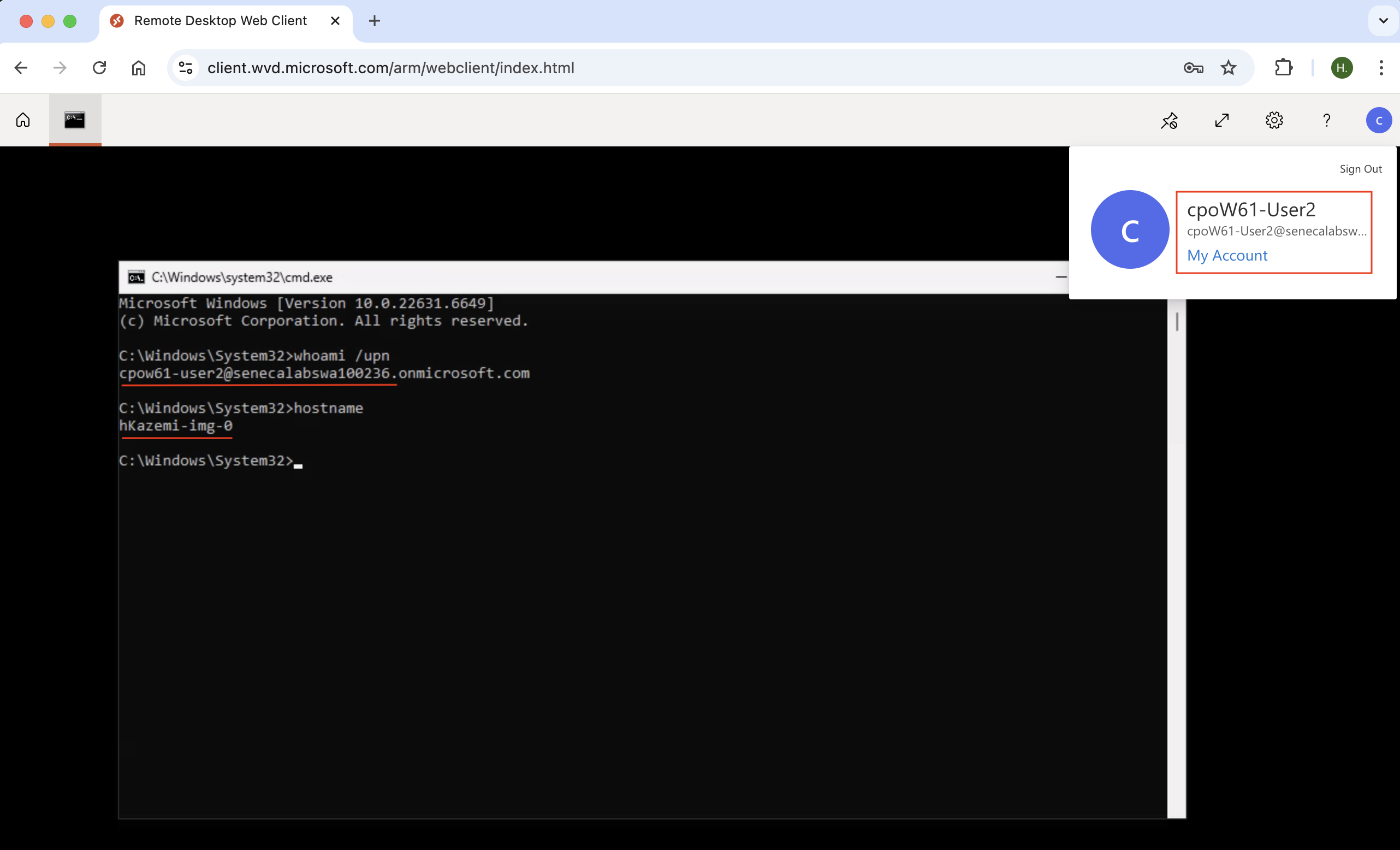Image resolution: width=1400 pixels, height=850 pixels.
Task: Toggle the user account avatar C in toolbar
Action: pos(1378,121)
